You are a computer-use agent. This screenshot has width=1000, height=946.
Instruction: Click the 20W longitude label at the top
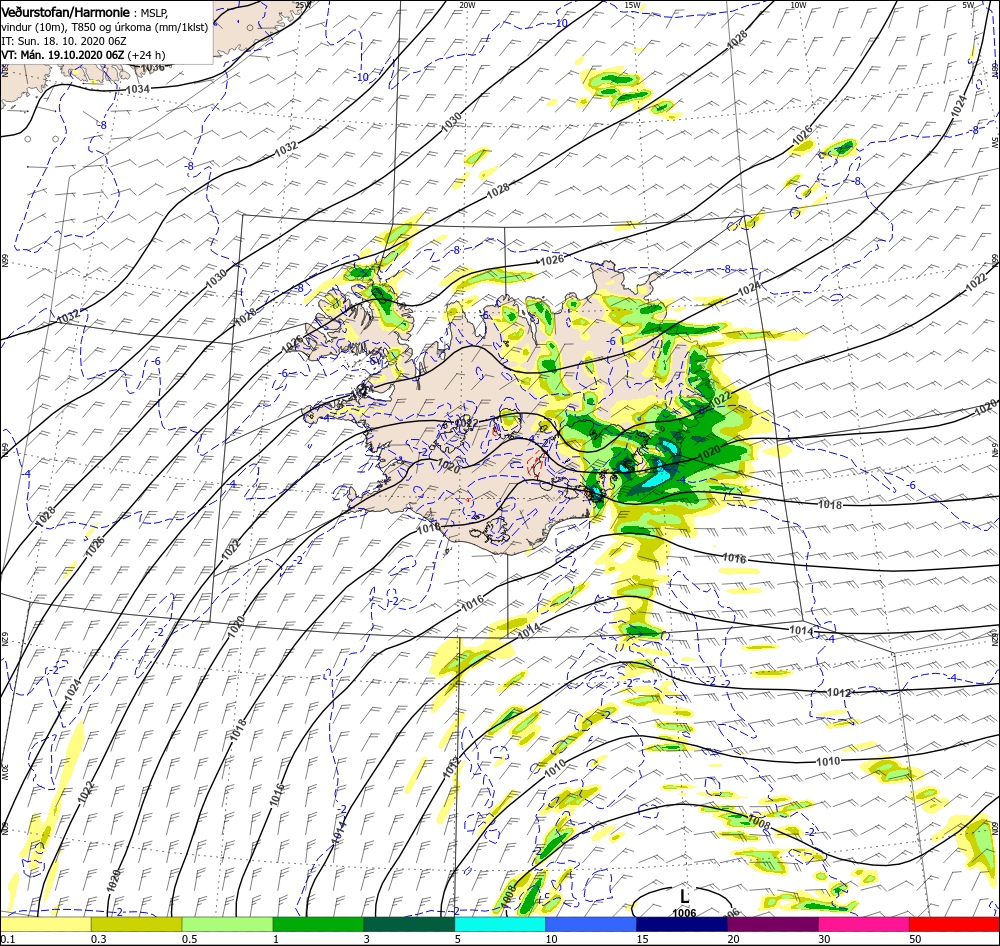pos(467,5)
